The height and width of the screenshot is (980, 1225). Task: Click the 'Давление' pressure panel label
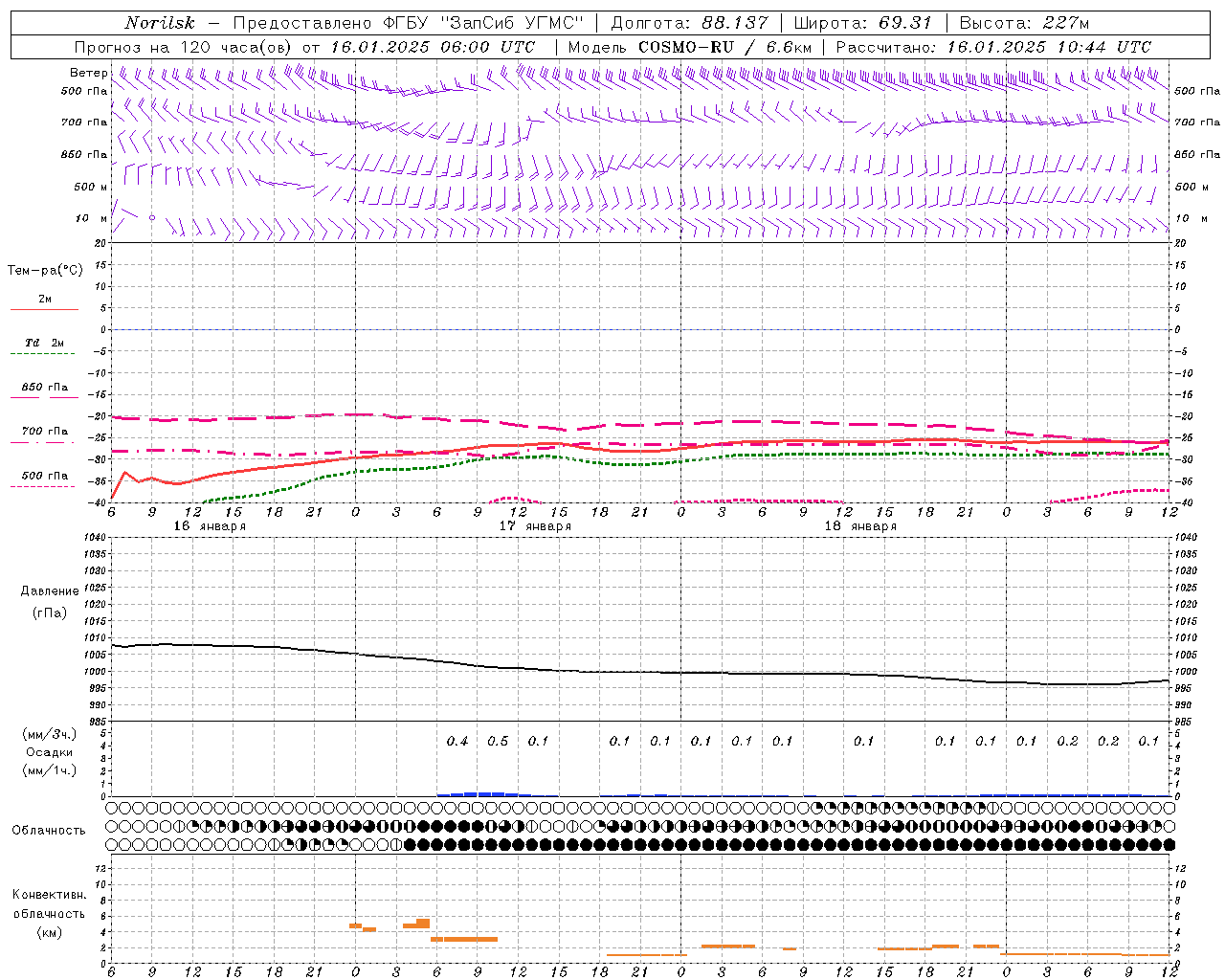[x=50, y=591]
